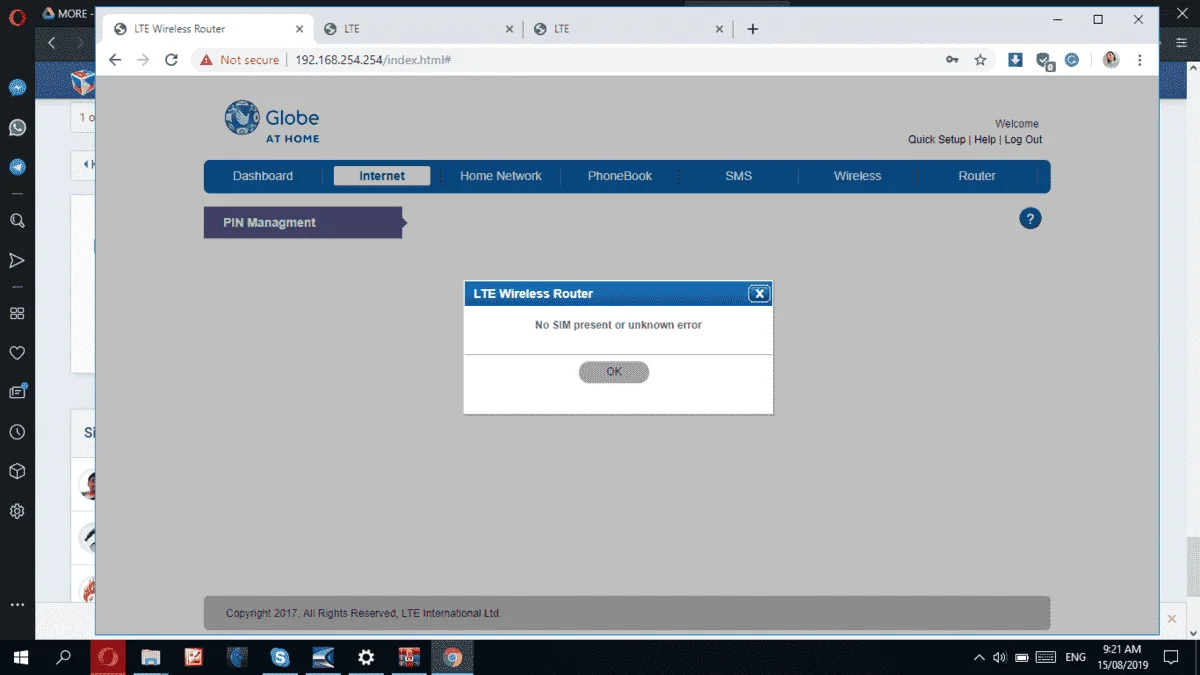Select PIN Managment side menu item
The image size is (1200, 675).
[303, 223]
